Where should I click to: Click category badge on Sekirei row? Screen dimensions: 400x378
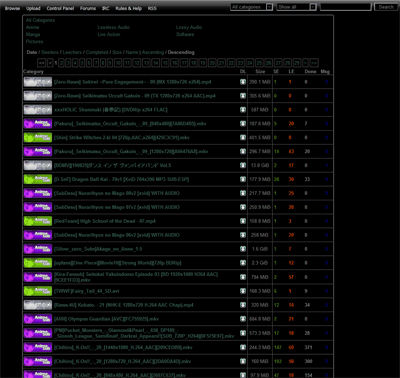pos(38,82)
